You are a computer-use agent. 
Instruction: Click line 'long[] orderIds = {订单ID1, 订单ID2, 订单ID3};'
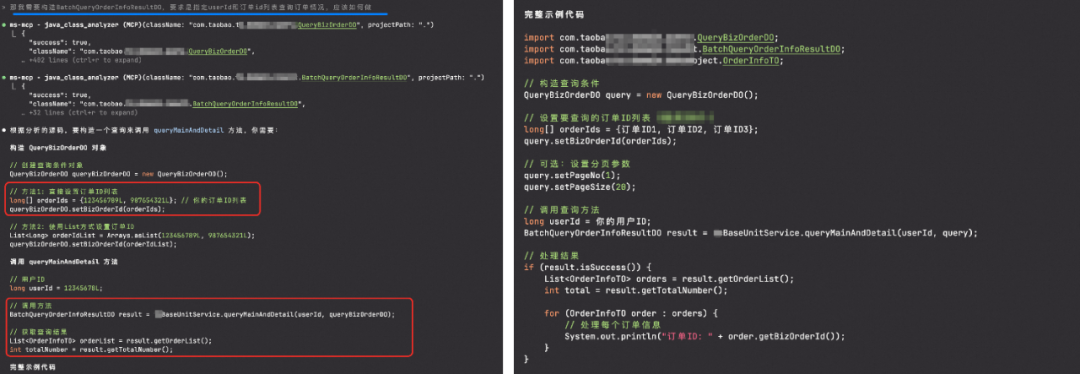(641, 129)
